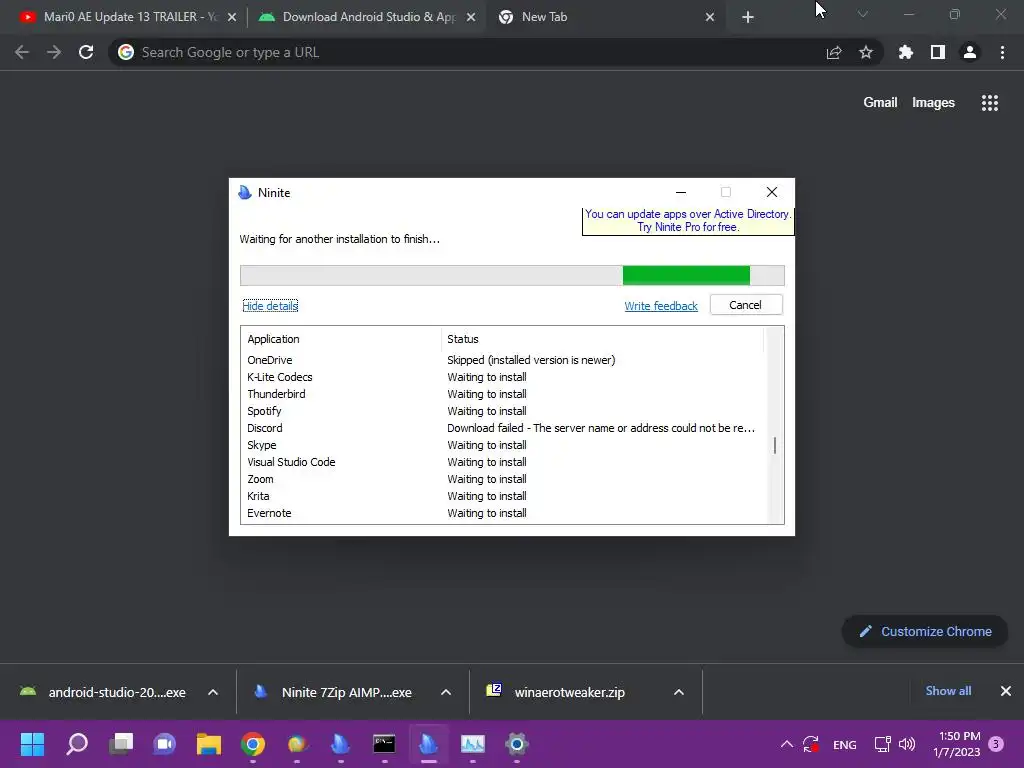This screenshot has width=1024, height=768.
Task: Bookmark this tab with the star icon
Action: 866,52
